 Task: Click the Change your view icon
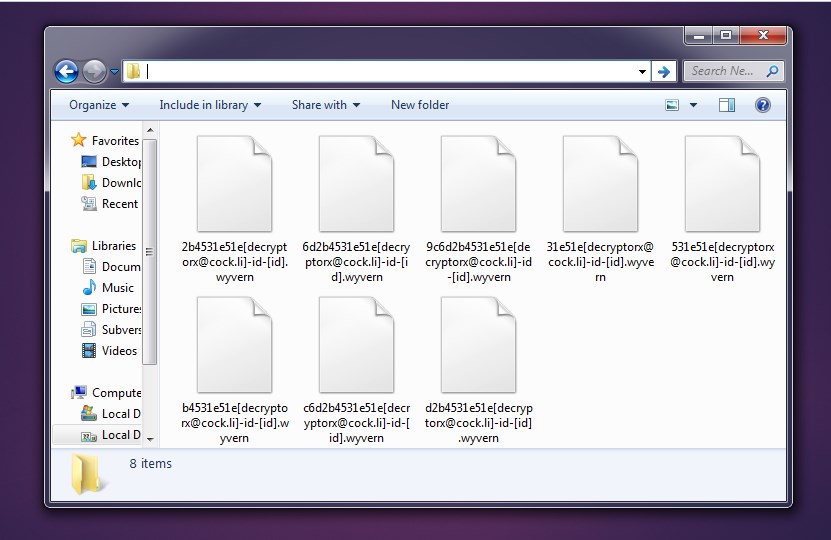(671, 105)
